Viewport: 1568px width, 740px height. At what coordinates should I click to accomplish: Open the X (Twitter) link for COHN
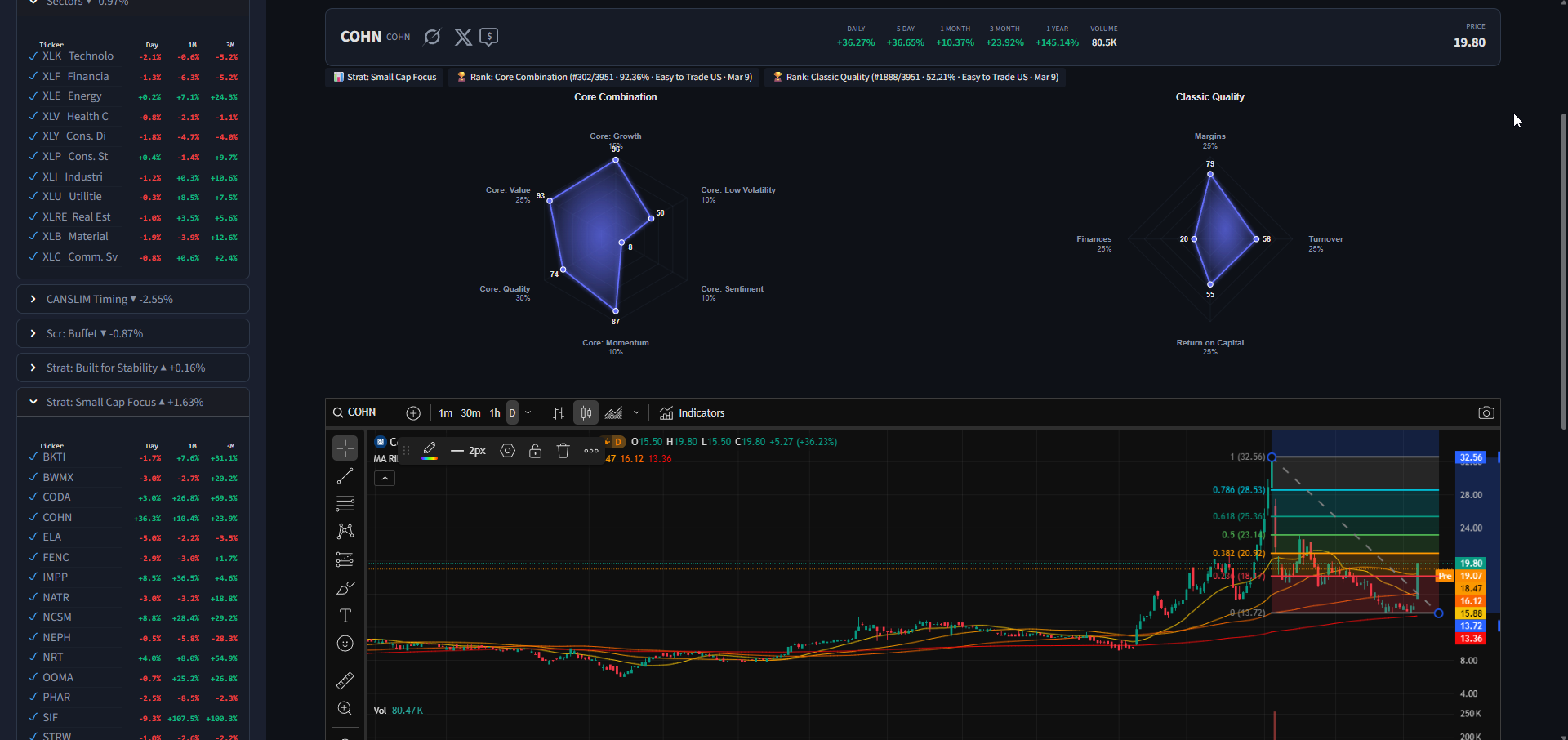[463, 37]
